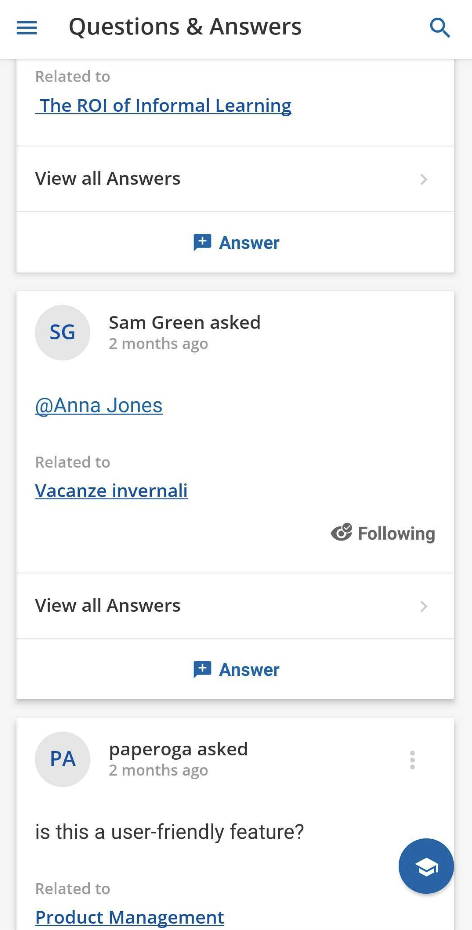
Task: Click the Answer icon in the top card
Action: pos(202,243)
